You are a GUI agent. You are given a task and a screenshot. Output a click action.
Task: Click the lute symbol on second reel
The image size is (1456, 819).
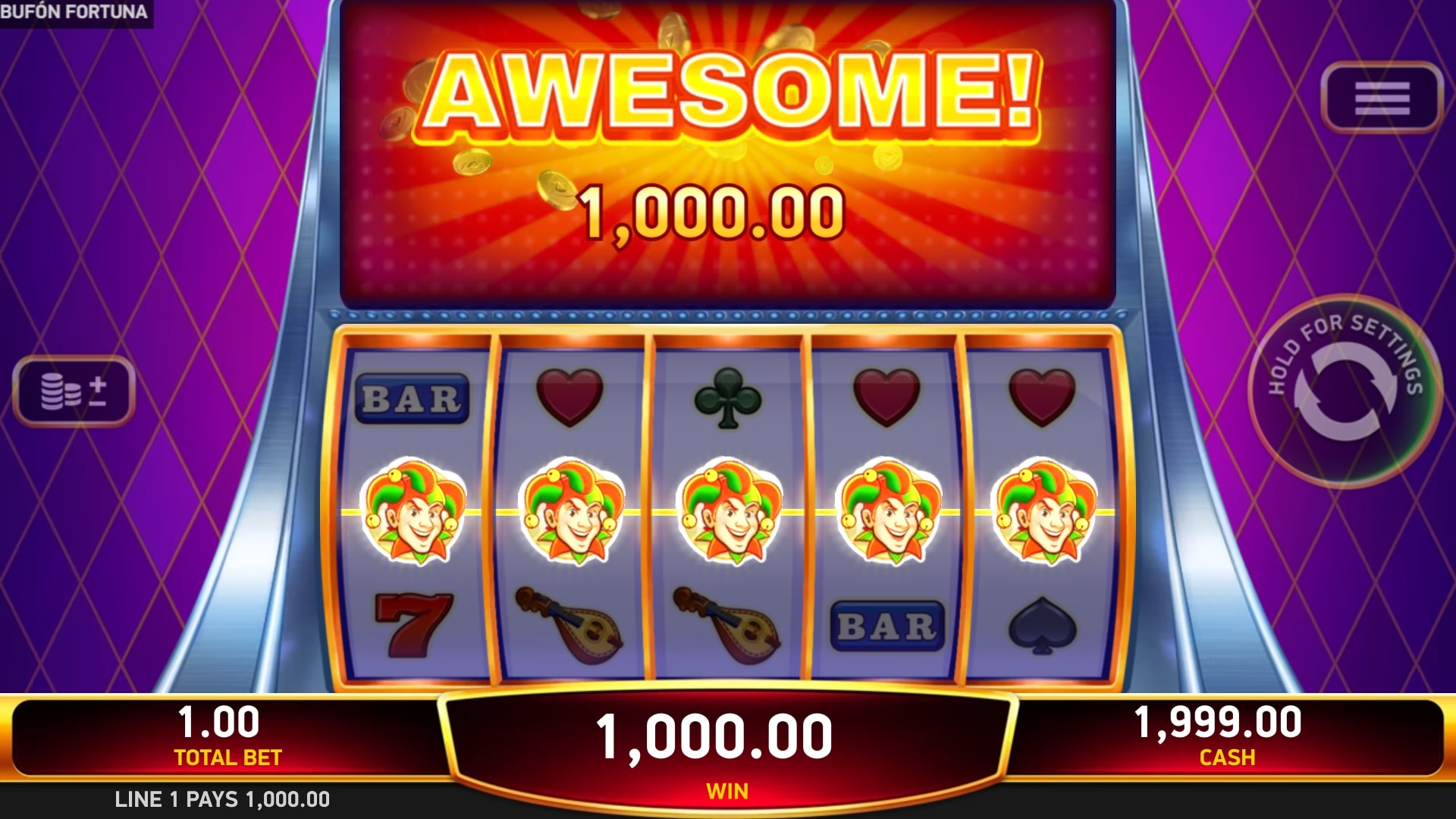click(569, 625)
